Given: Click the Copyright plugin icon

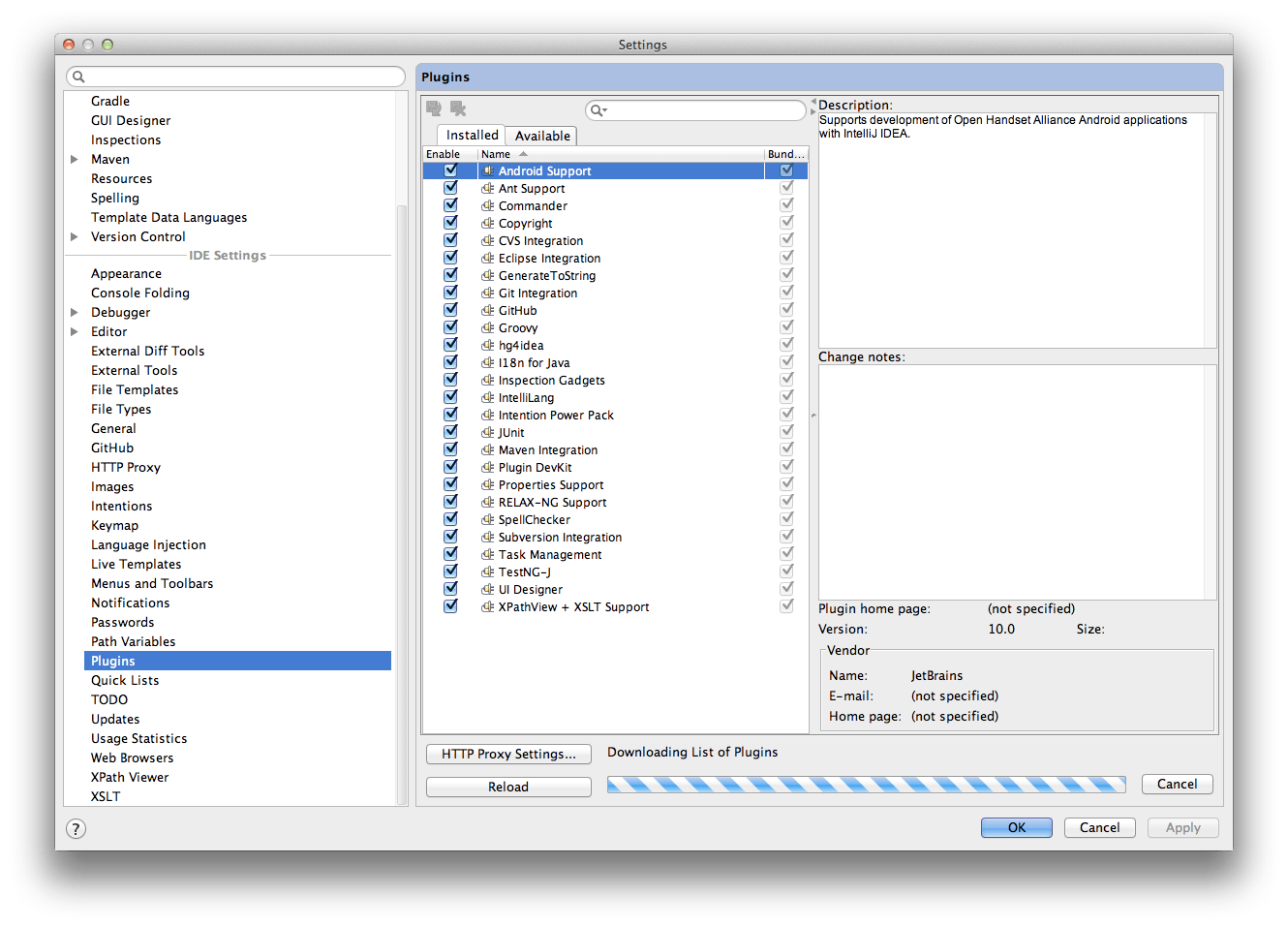Looking at the screenshot, I should tap(488, 223).
